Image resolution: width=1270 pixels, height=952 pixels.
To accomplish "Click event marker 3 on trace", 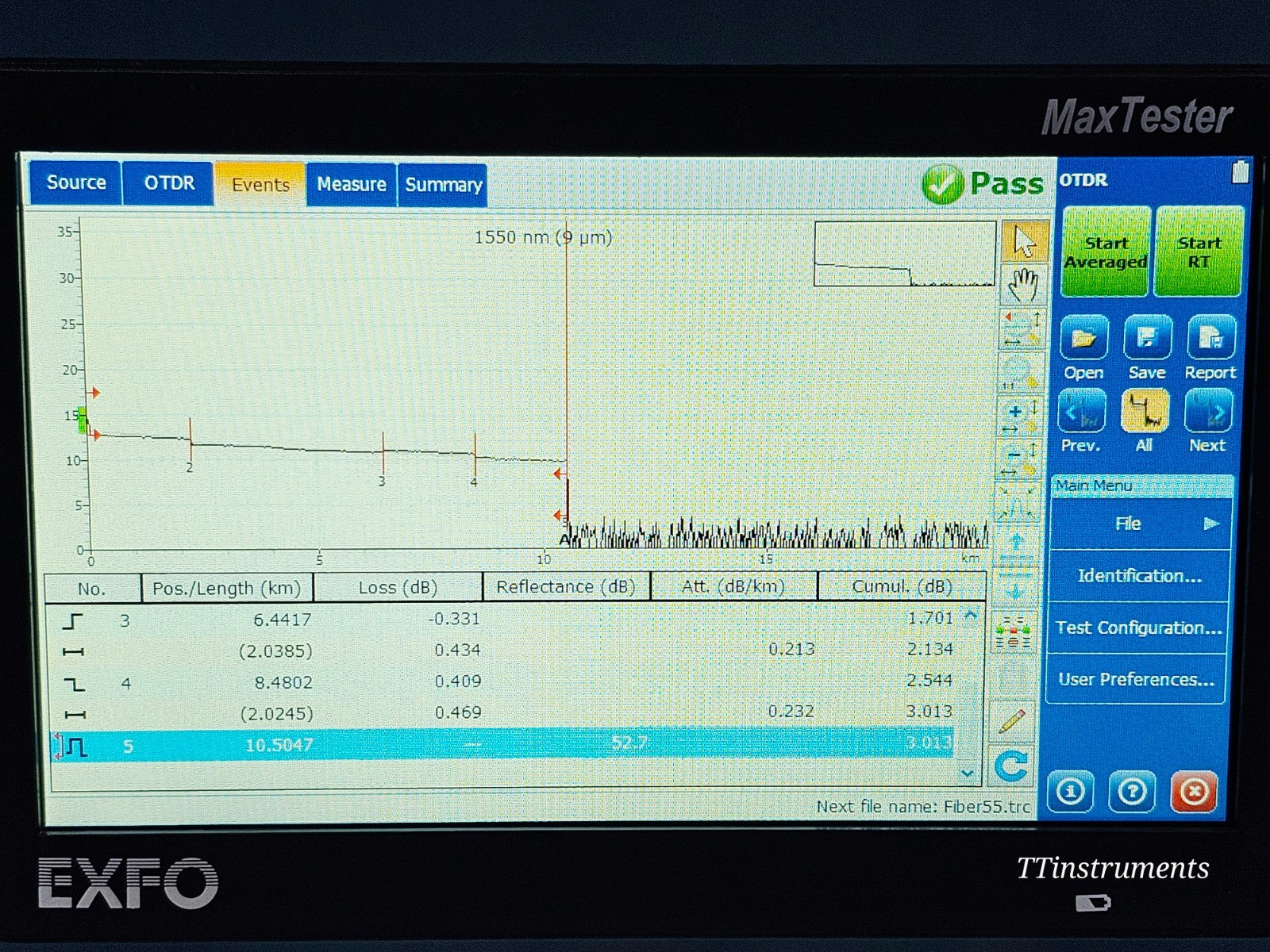I will pos(383,459).
